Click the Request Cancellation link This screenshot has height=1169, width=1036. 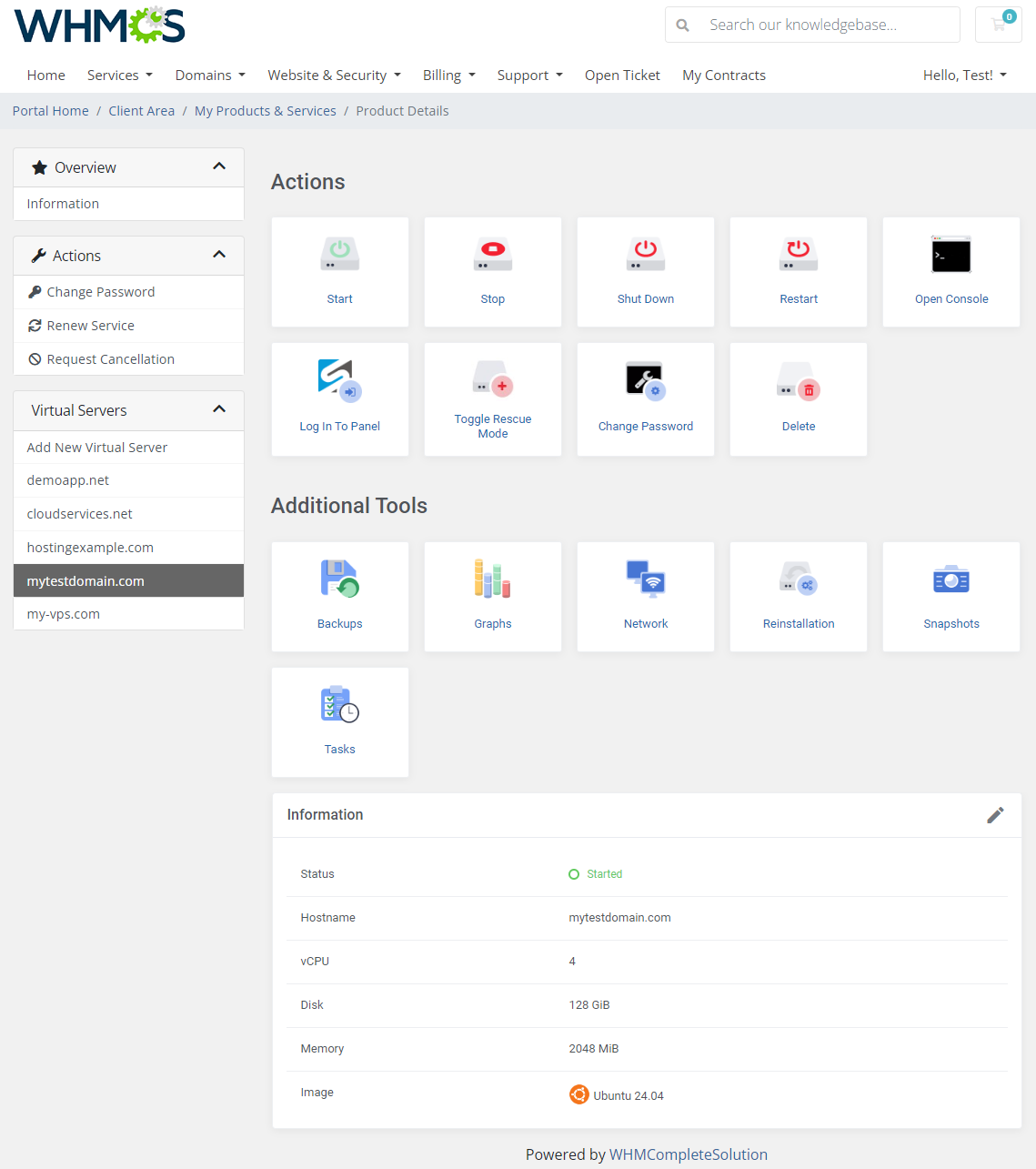(111, 358)
